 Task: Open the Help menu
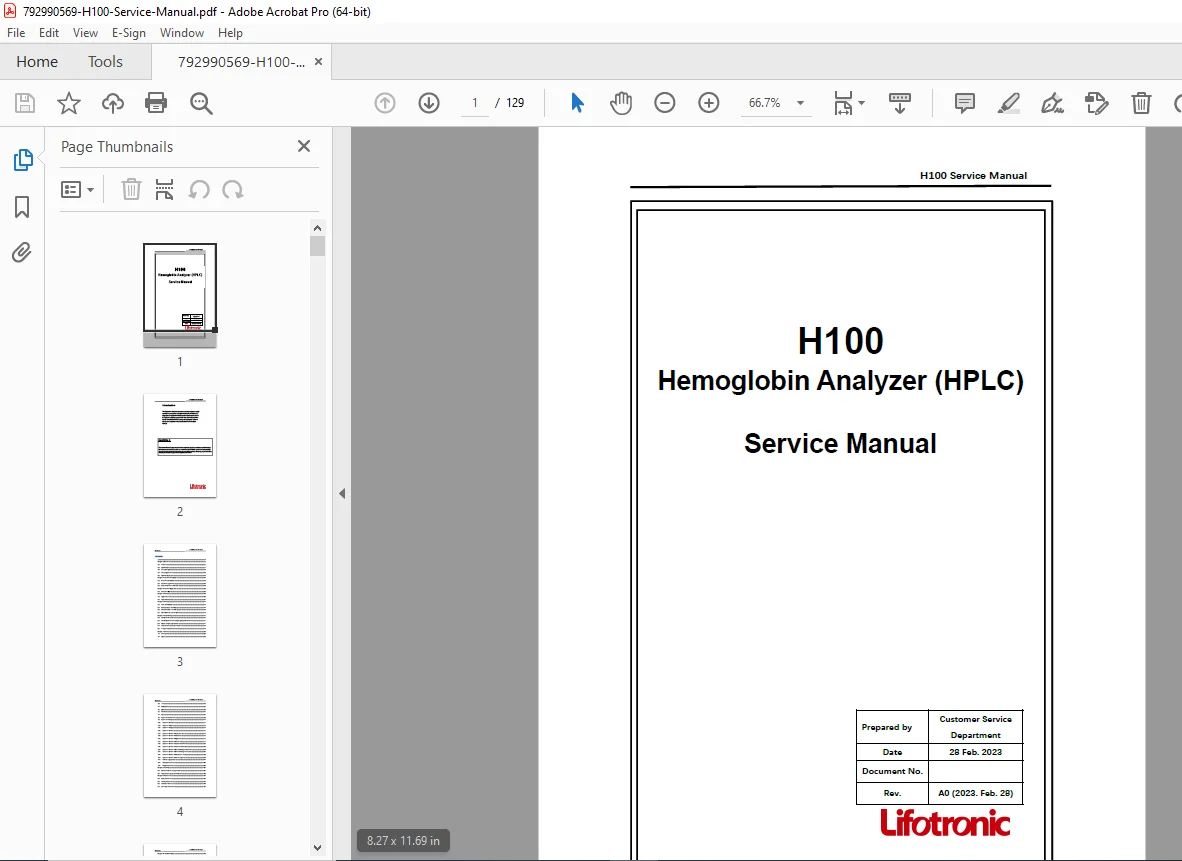230,32
